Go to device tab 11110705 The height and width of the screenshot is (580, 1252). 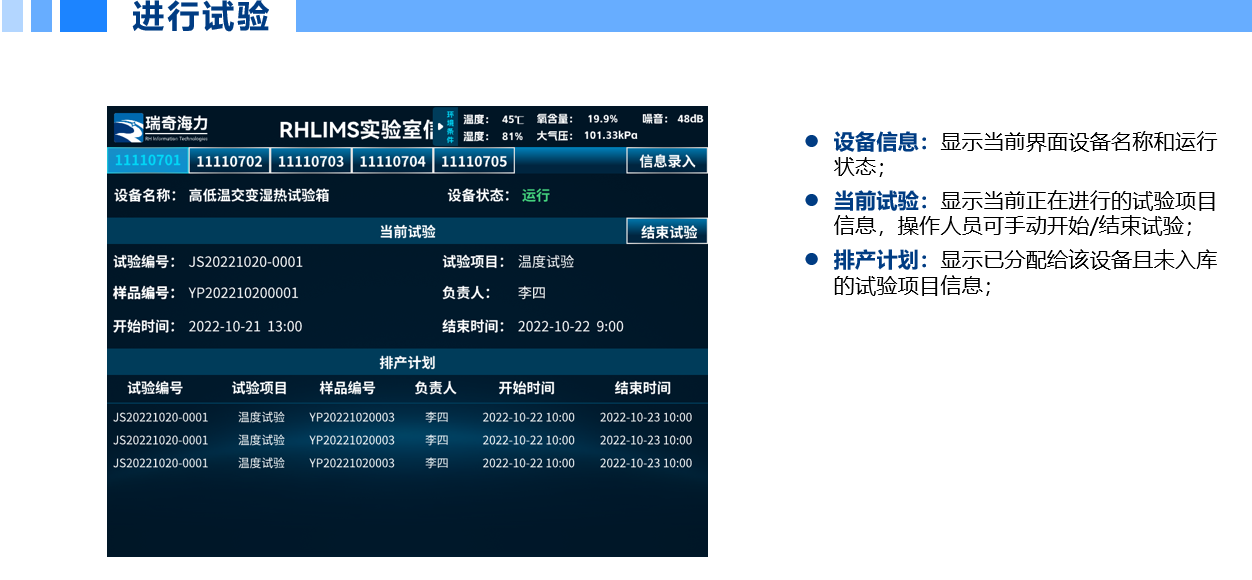[474, 161]
